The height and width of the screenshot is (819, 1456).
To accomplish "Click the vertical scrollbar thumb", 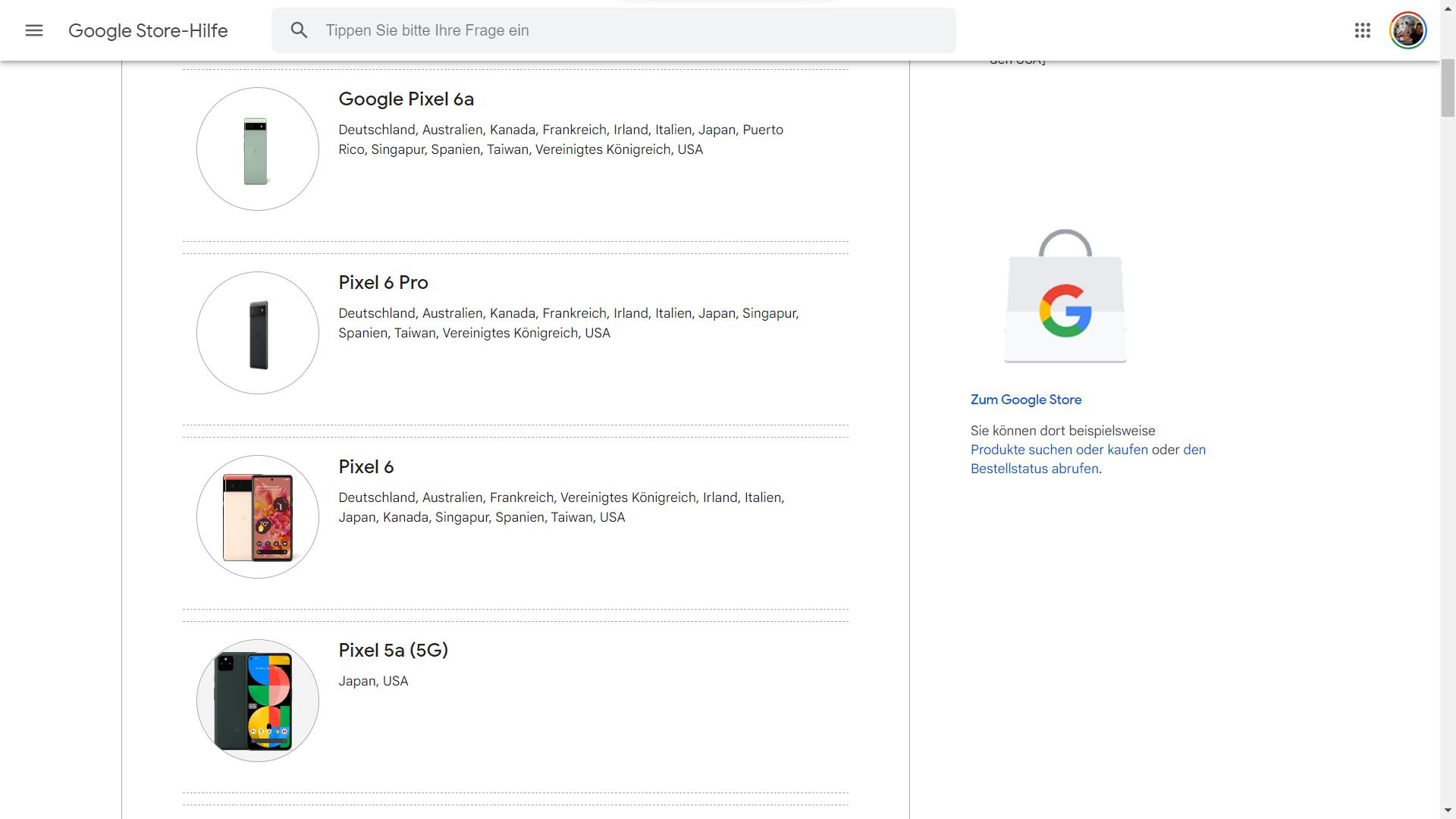I will [1448, 87].
